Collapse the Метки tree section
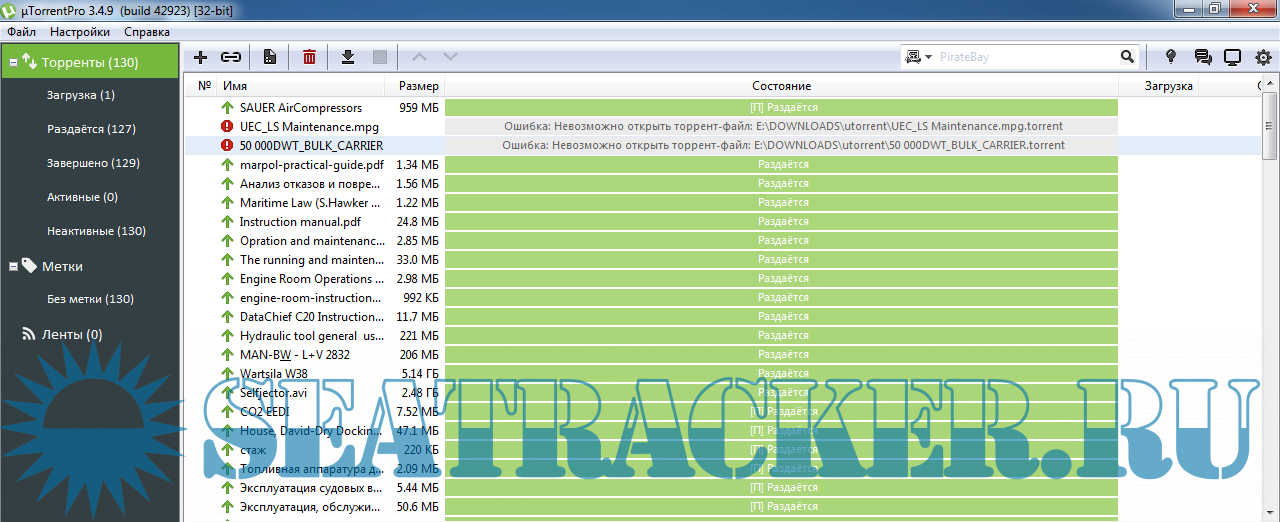 click(x=13, y=267)
